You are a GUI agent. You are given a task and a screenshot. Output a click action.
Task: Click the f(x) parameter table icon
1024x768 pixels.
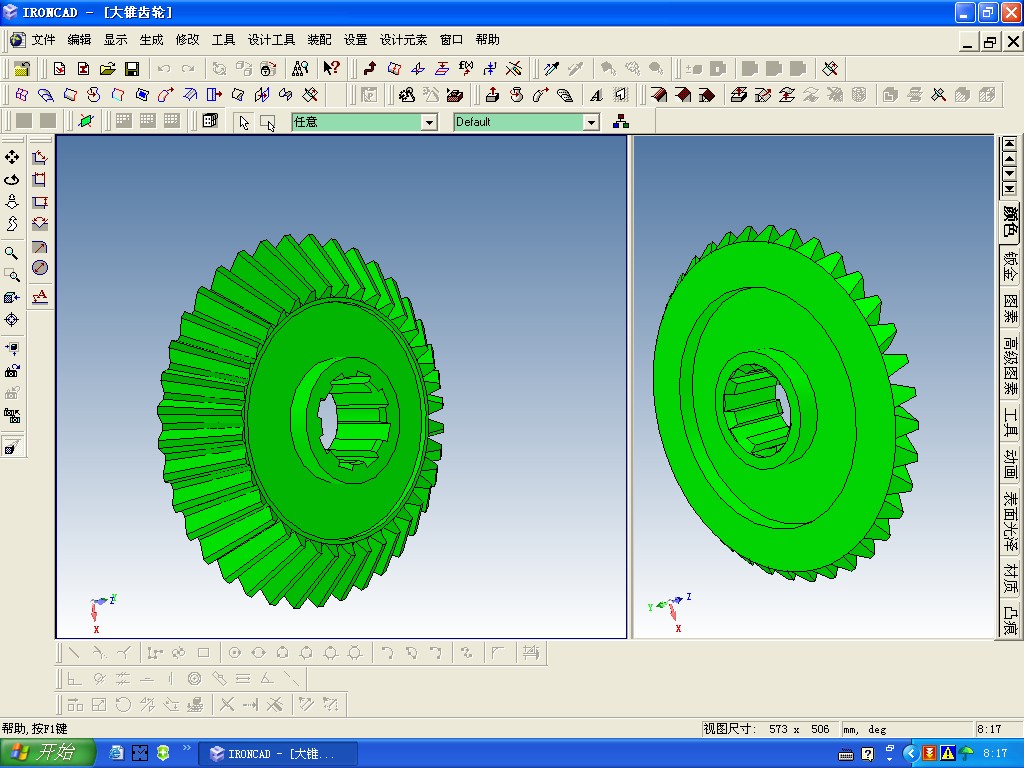[x=466, y=68]
